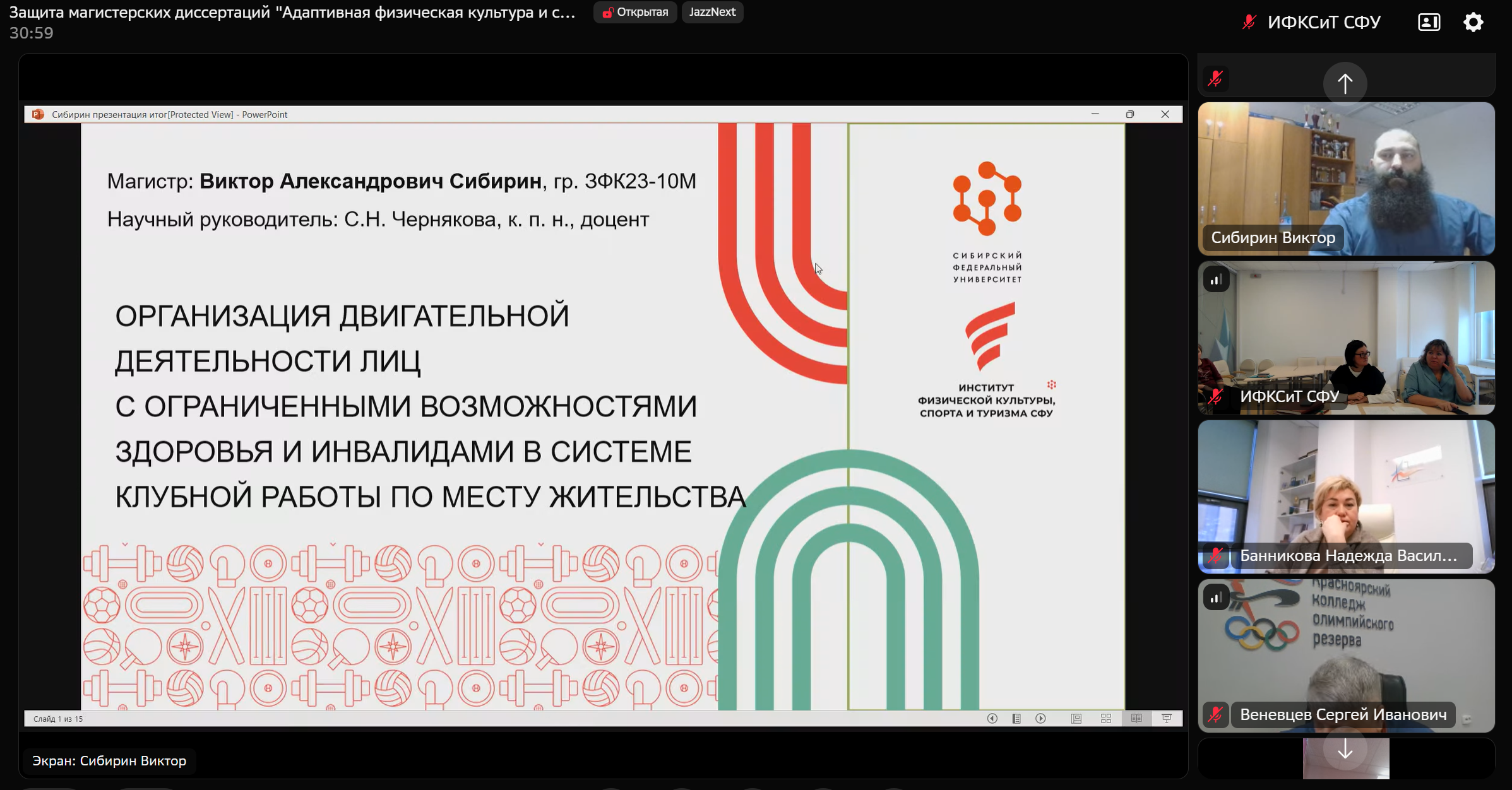Open settings gear icon
This screenshot has width=1512, height=790.
point(1473,23)
